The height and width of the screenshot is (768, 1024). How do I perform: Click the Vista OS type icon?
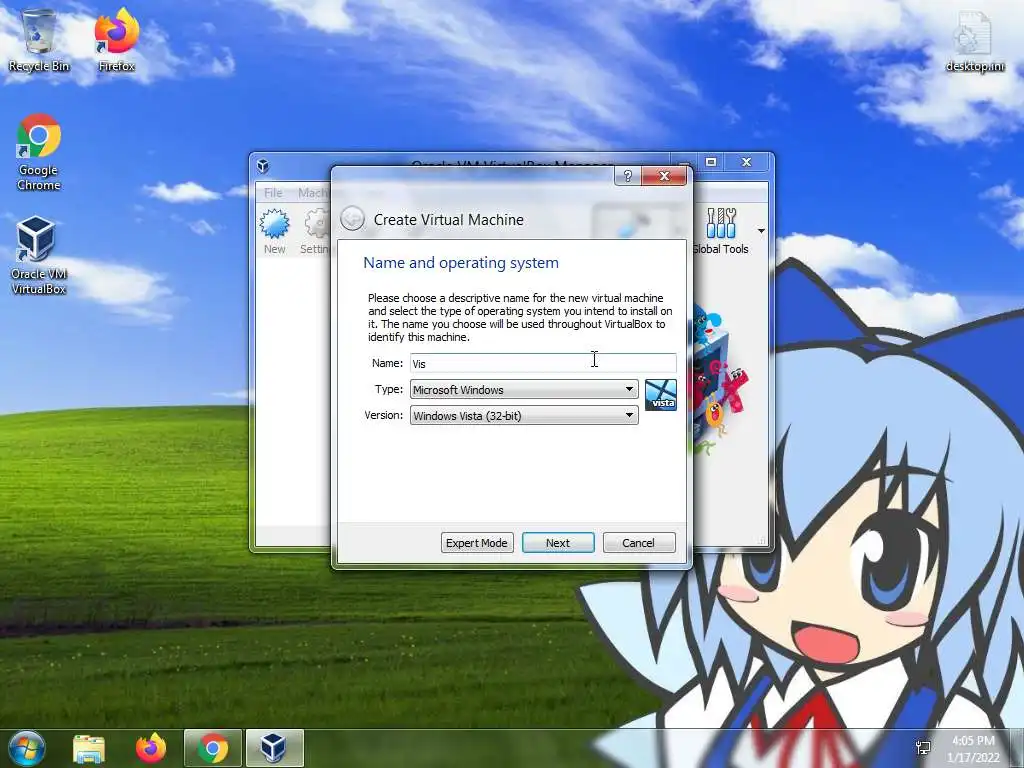660,395
